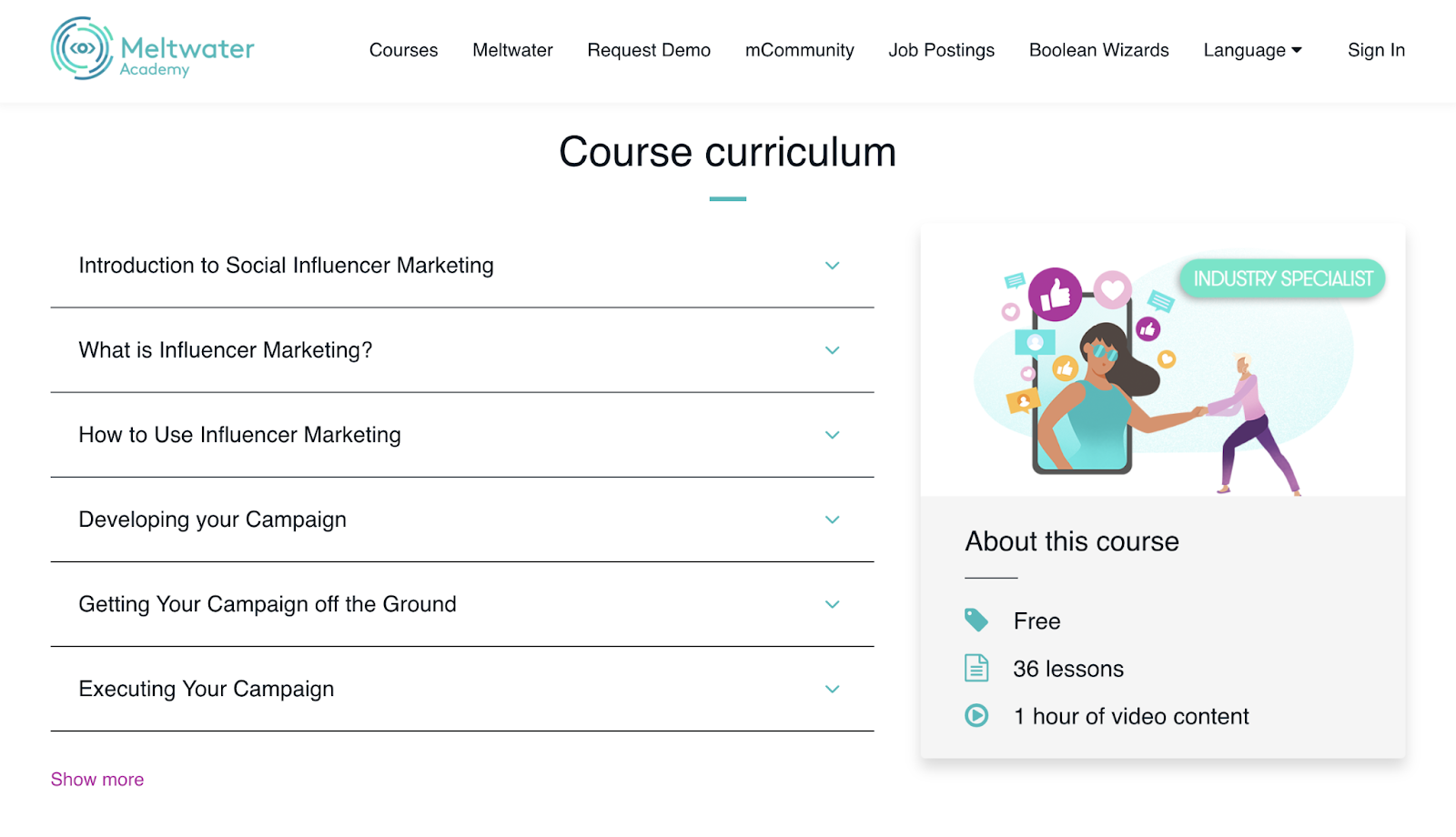This screenshot has height=837, width=1456.
Task: Open the Language dropdown
Action: coord(1252,50)
